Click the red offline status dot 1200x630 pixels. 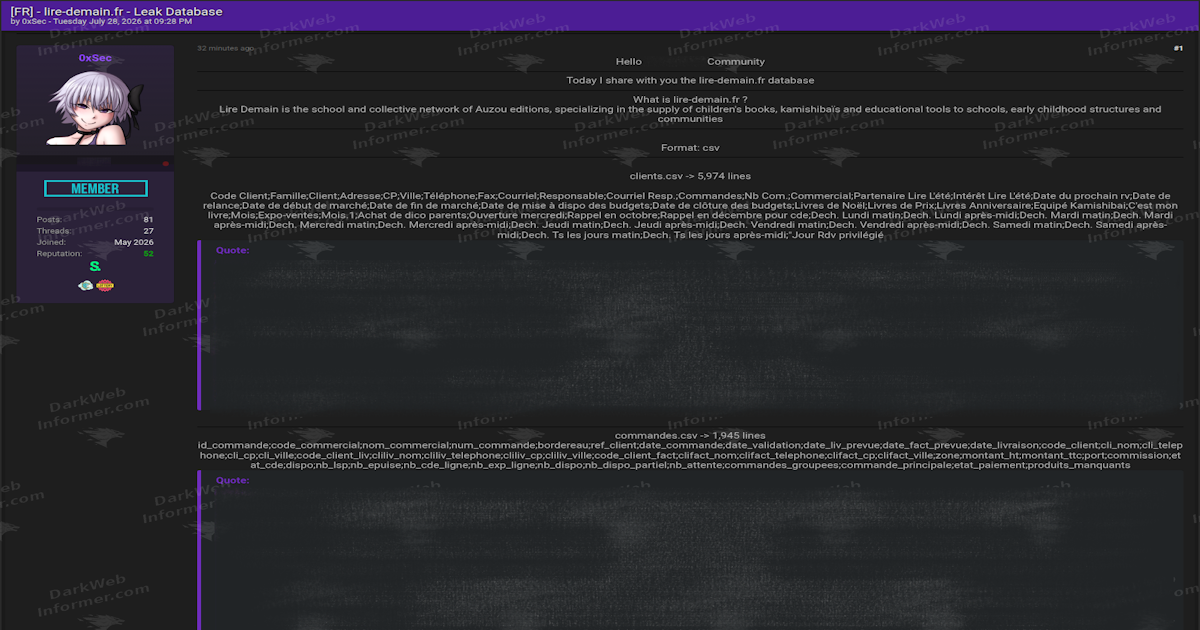[x=166, y=164]
